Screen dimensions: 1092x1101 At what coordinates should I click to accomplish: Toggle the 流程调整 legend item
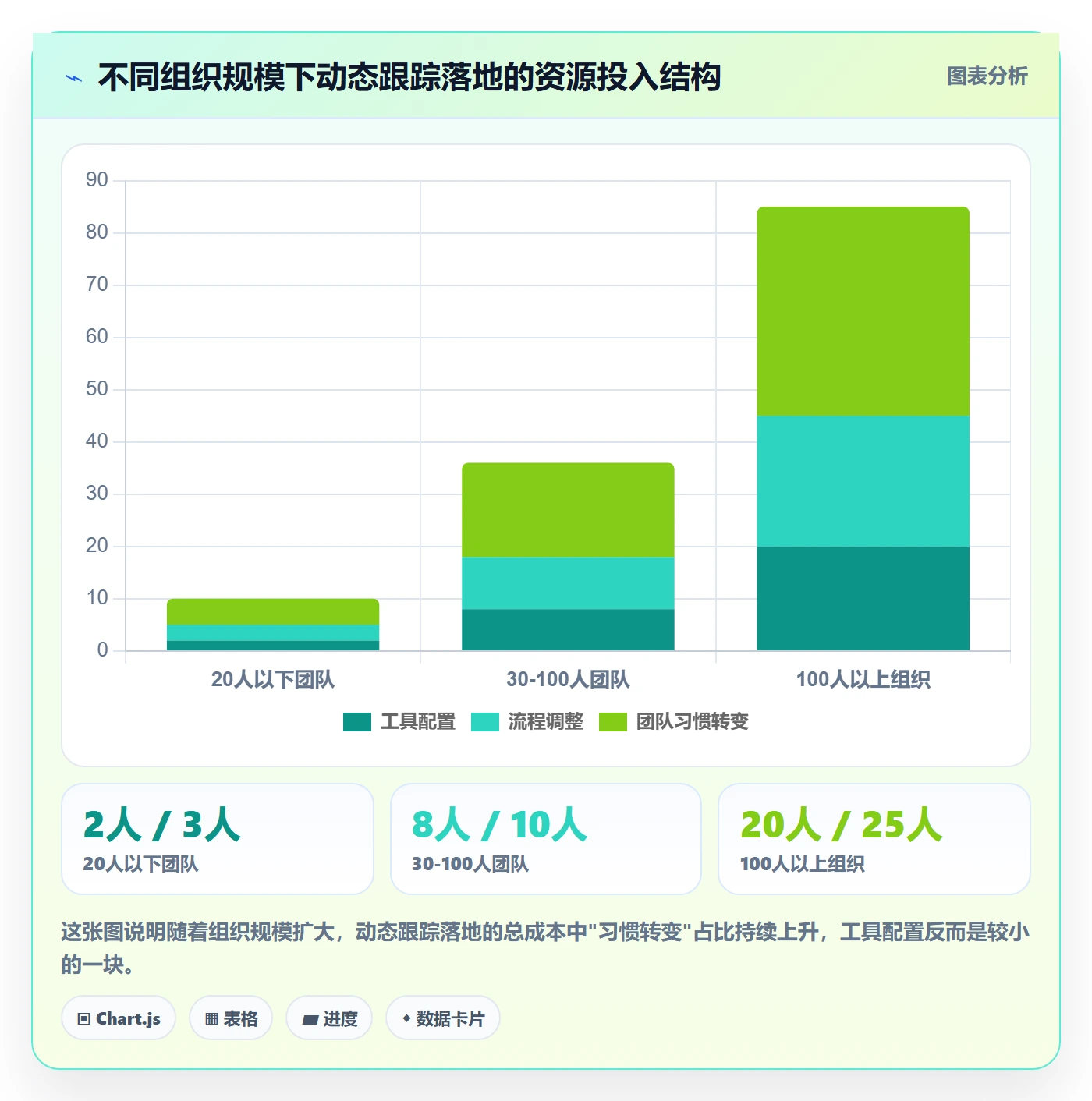[527, 722]
